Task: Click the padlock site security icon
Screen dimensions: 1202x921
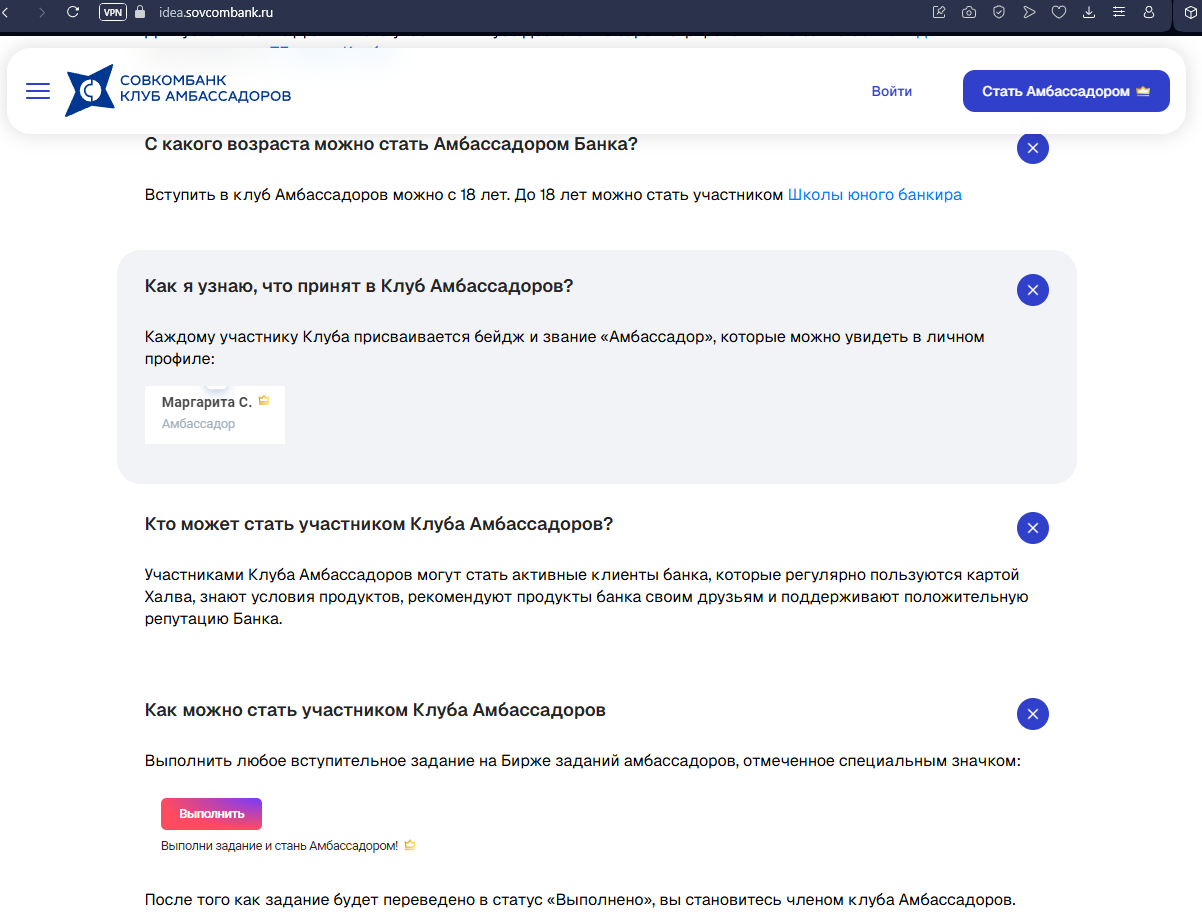Action: 139,12
